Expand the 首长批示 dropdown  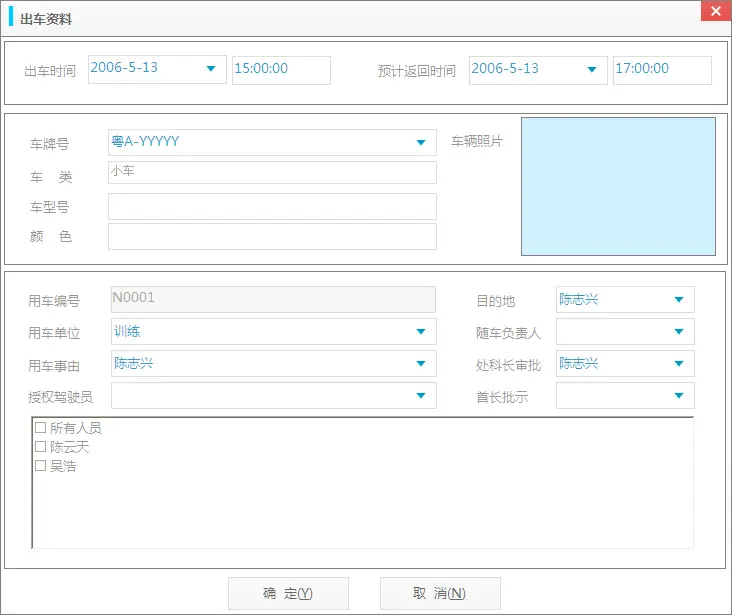pos(679,396)
